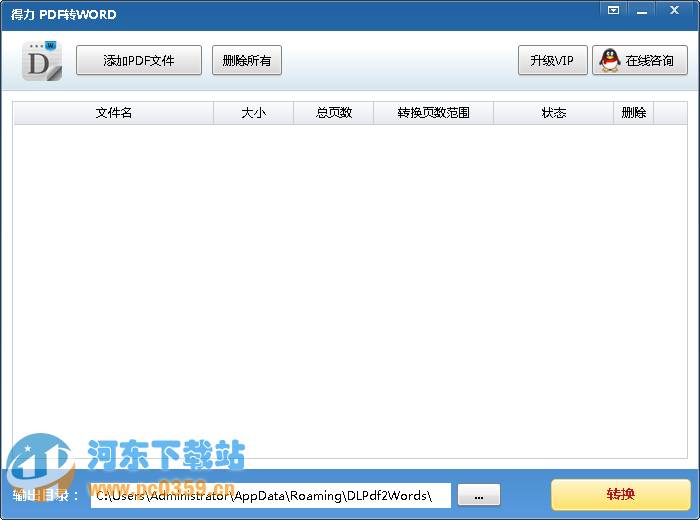700x520 pixels.
Task: Click the 总页数 column header
Action: 333,113
